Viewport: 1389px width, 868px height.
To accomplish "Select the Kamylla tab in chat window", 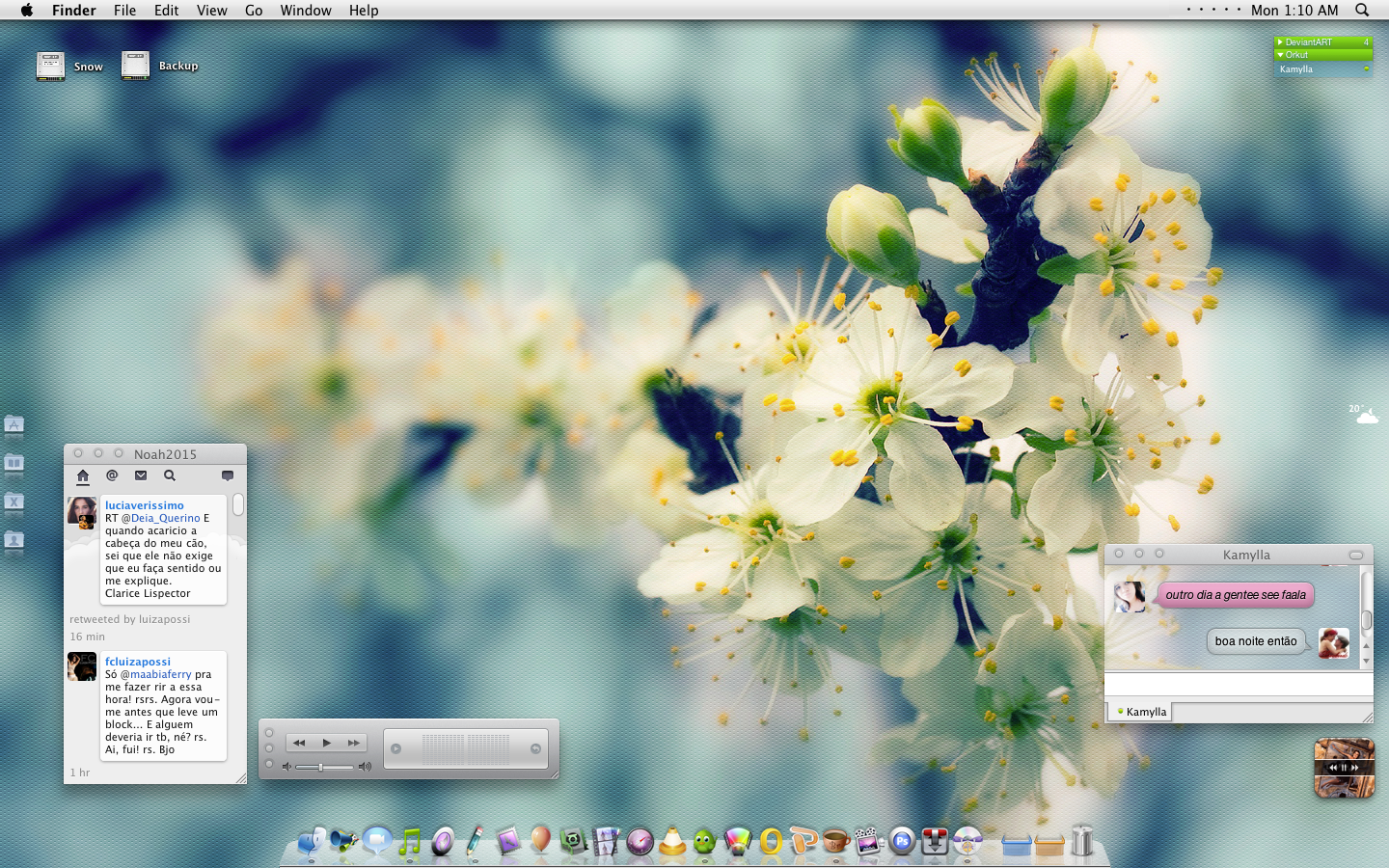I will [1141, 712].
